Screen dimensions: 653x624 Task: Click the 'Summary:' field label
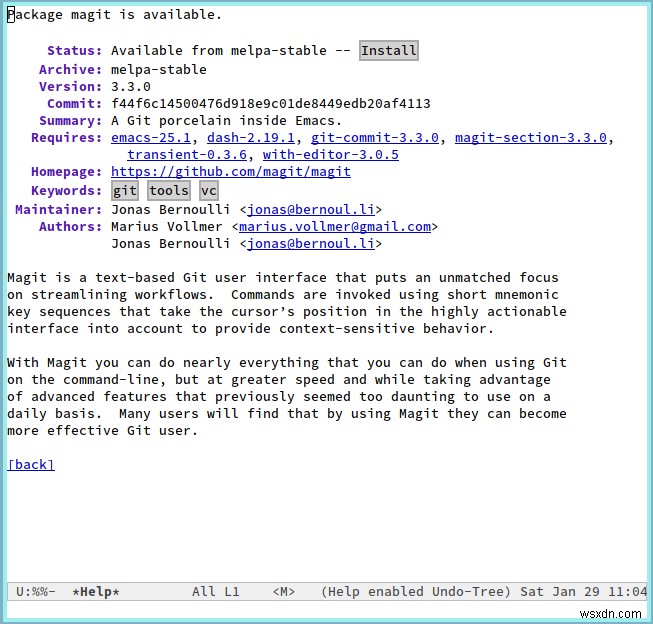pos(70,120)
